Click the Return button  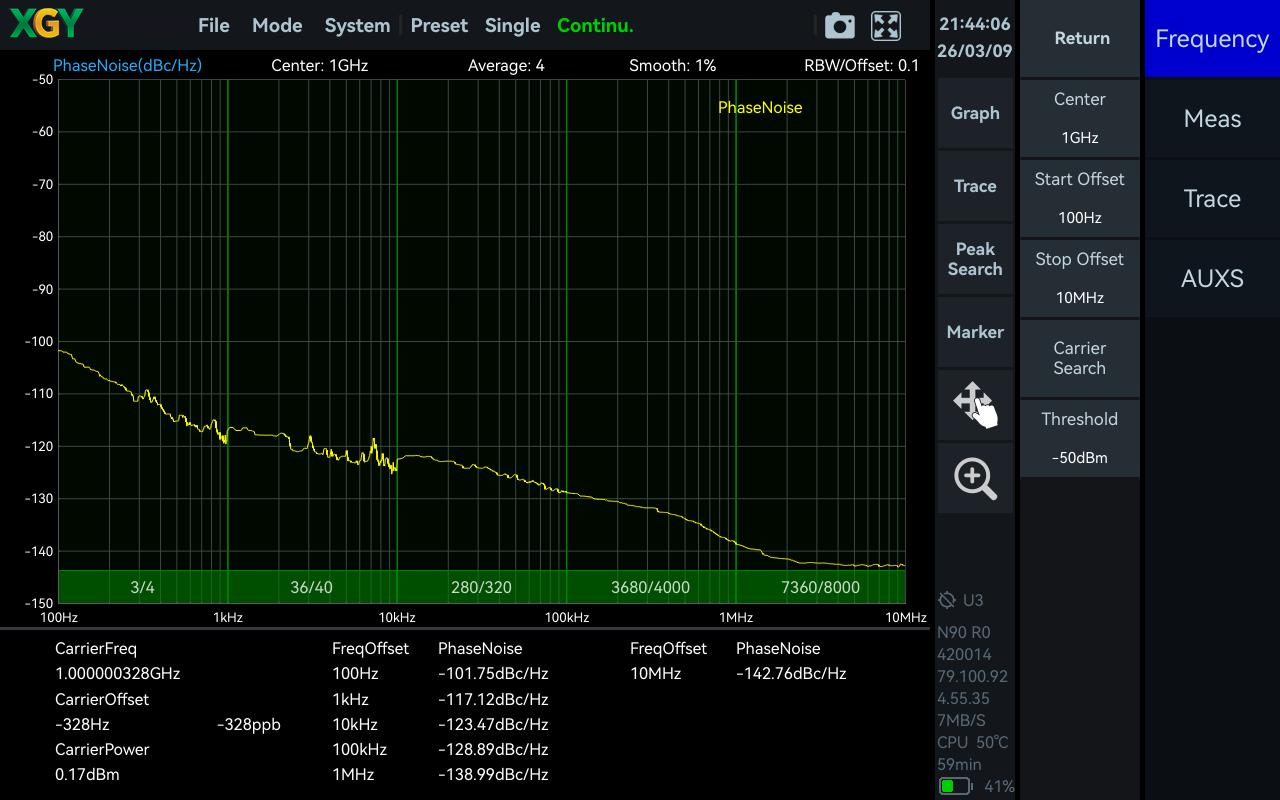click(1080, 38)
